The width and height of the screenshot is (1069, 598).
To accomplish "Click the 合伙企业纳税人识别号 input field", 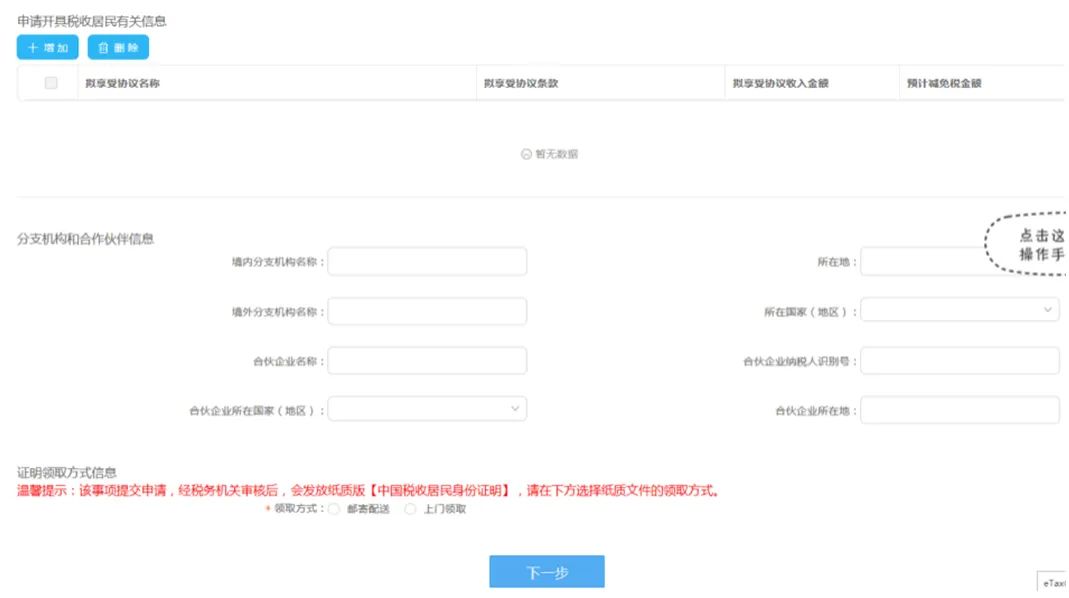I will [959, 361].
